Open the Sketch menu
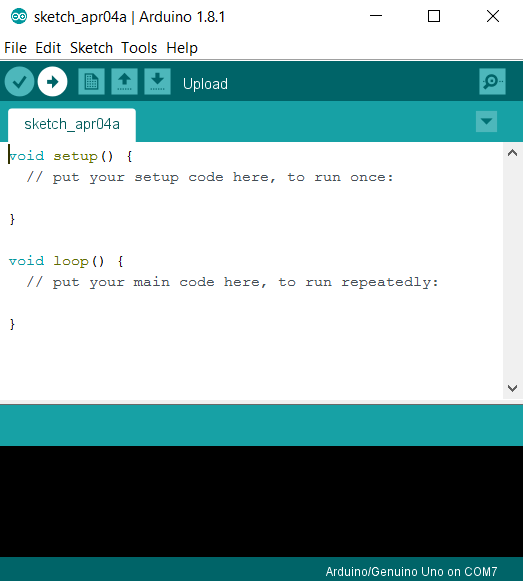Screen dimensions: 523x581 [91, 48]
